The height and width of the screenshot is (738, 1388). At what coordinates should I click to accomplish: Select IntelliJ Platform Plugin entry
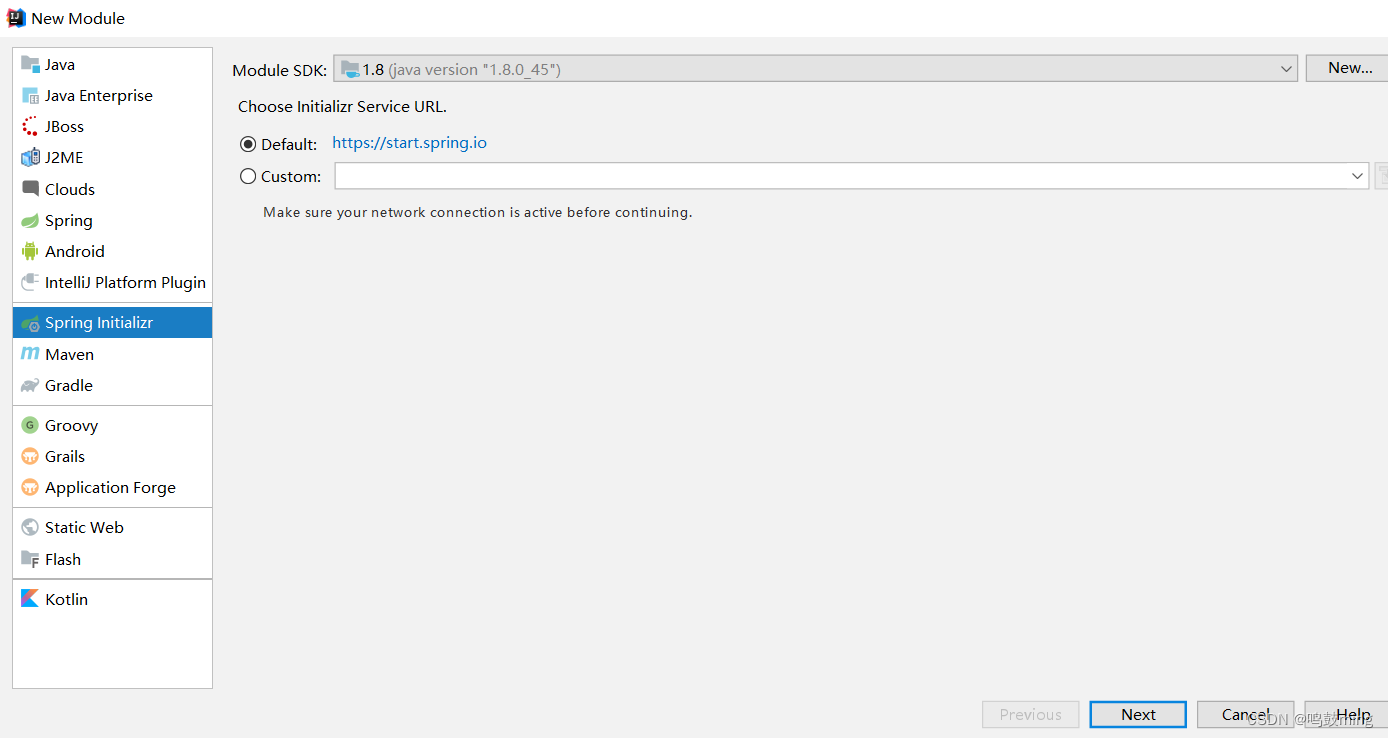pos(112,283)
